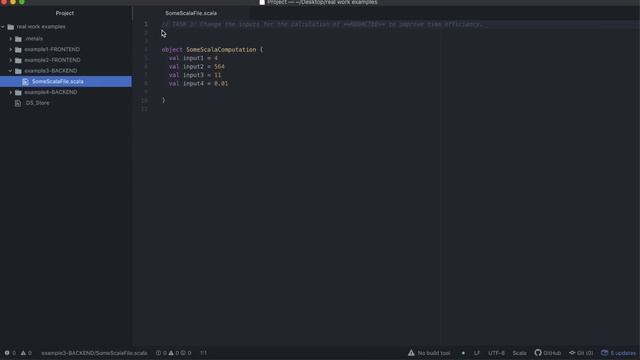Click the object SomeScalaComputation line
Image resolution: width=640 pixels, height=360 pixels.
tap(212, 50)
